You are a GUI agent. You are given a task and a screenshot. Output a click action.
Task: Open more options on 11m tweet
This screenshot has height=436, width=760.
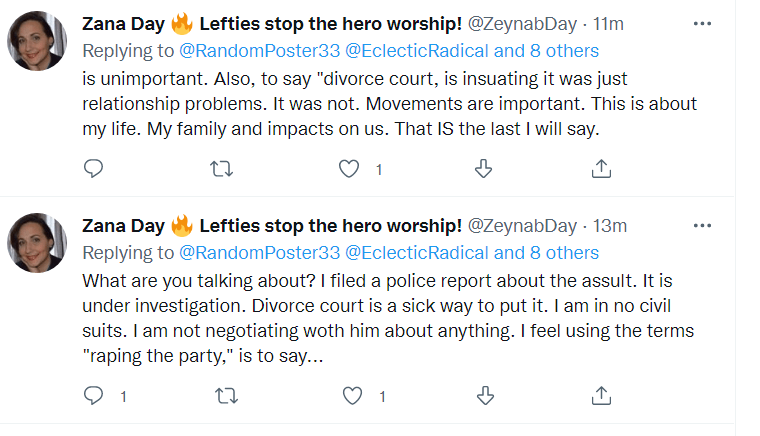click(704, 23)
